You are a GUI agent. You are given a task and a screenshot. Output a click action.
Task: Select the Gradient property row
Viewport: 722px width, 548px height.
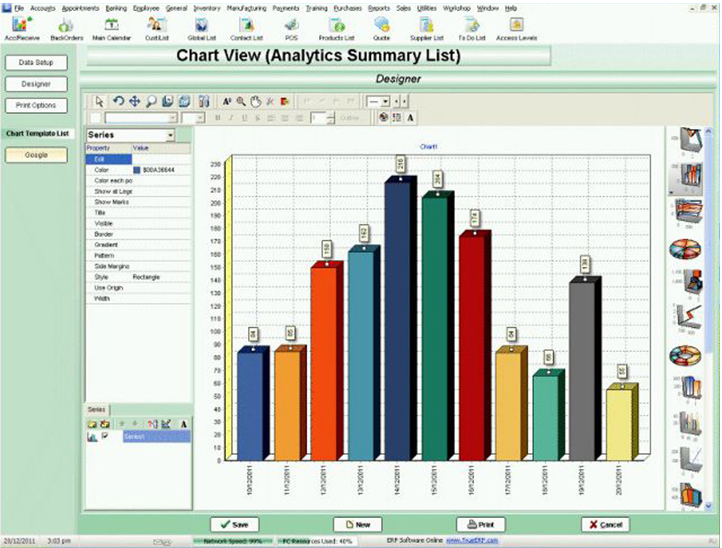(108, 245)
